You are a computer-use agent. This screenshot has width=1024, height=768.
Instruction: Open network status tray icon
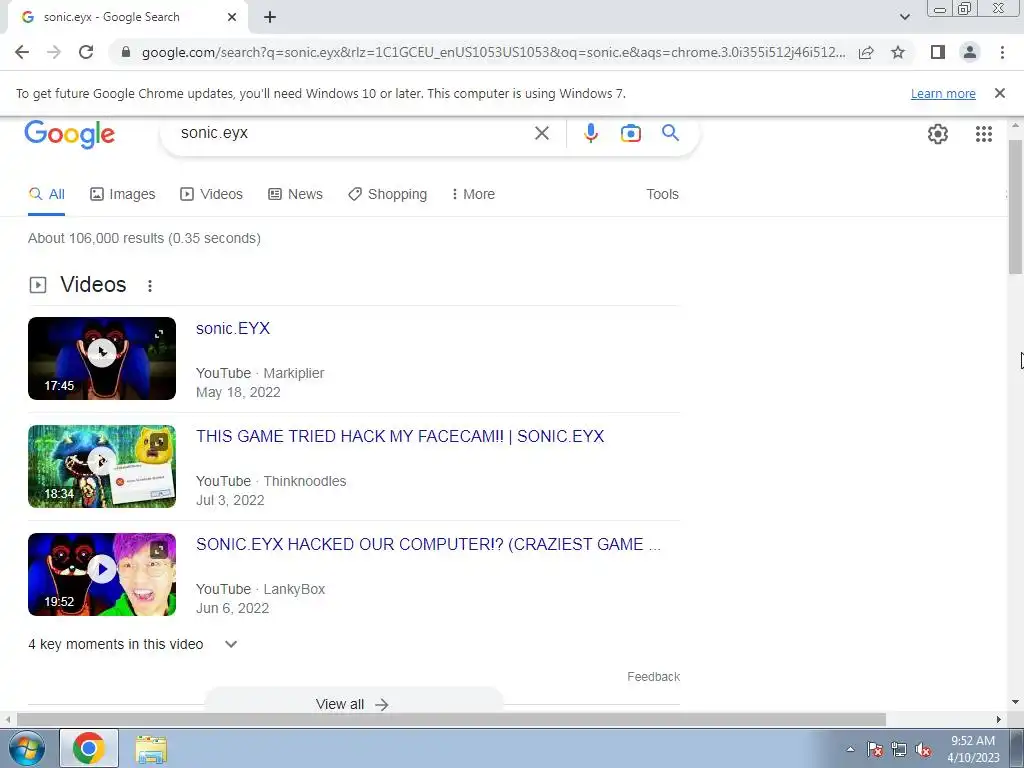pos(899,750)
